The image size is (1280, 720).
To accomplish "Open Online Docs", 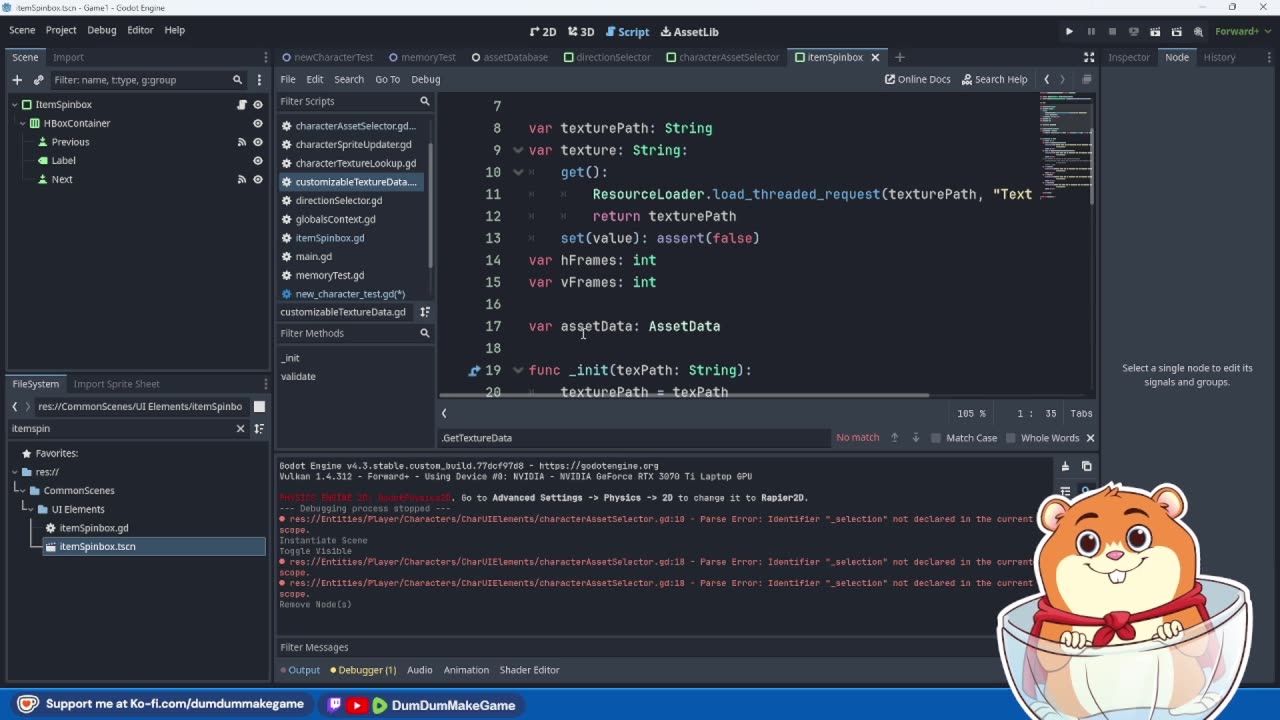I will point(918,80).
